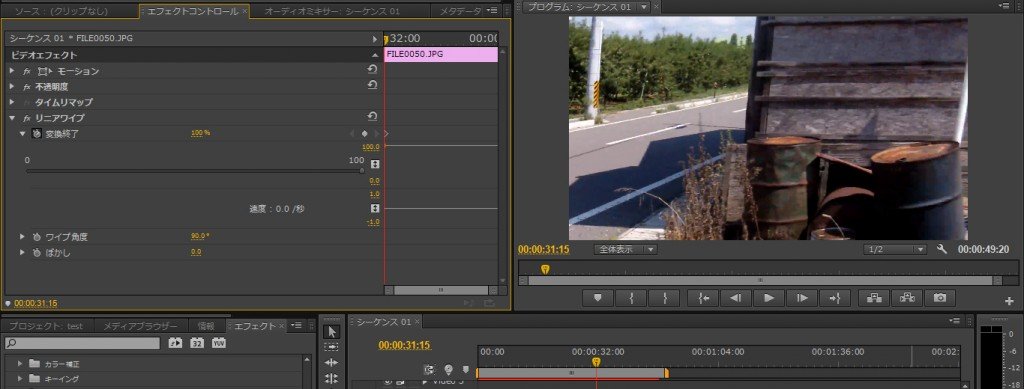Step back one frame
This screenshot has width=1024, height=389.
(736, 298)
